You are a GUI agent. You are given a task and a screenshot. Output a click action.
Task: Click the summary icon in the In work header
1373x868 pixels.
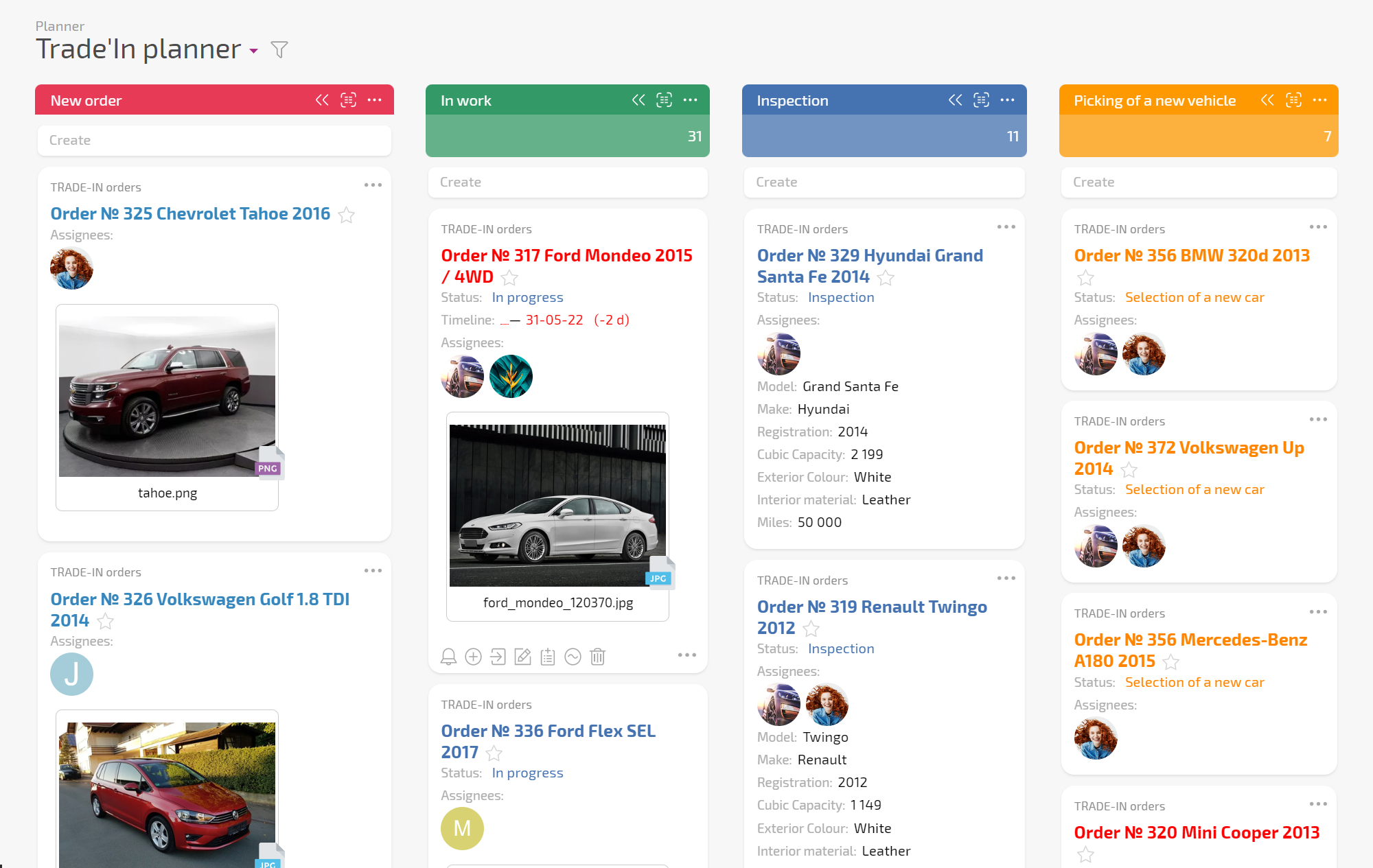tap(664, 99)
